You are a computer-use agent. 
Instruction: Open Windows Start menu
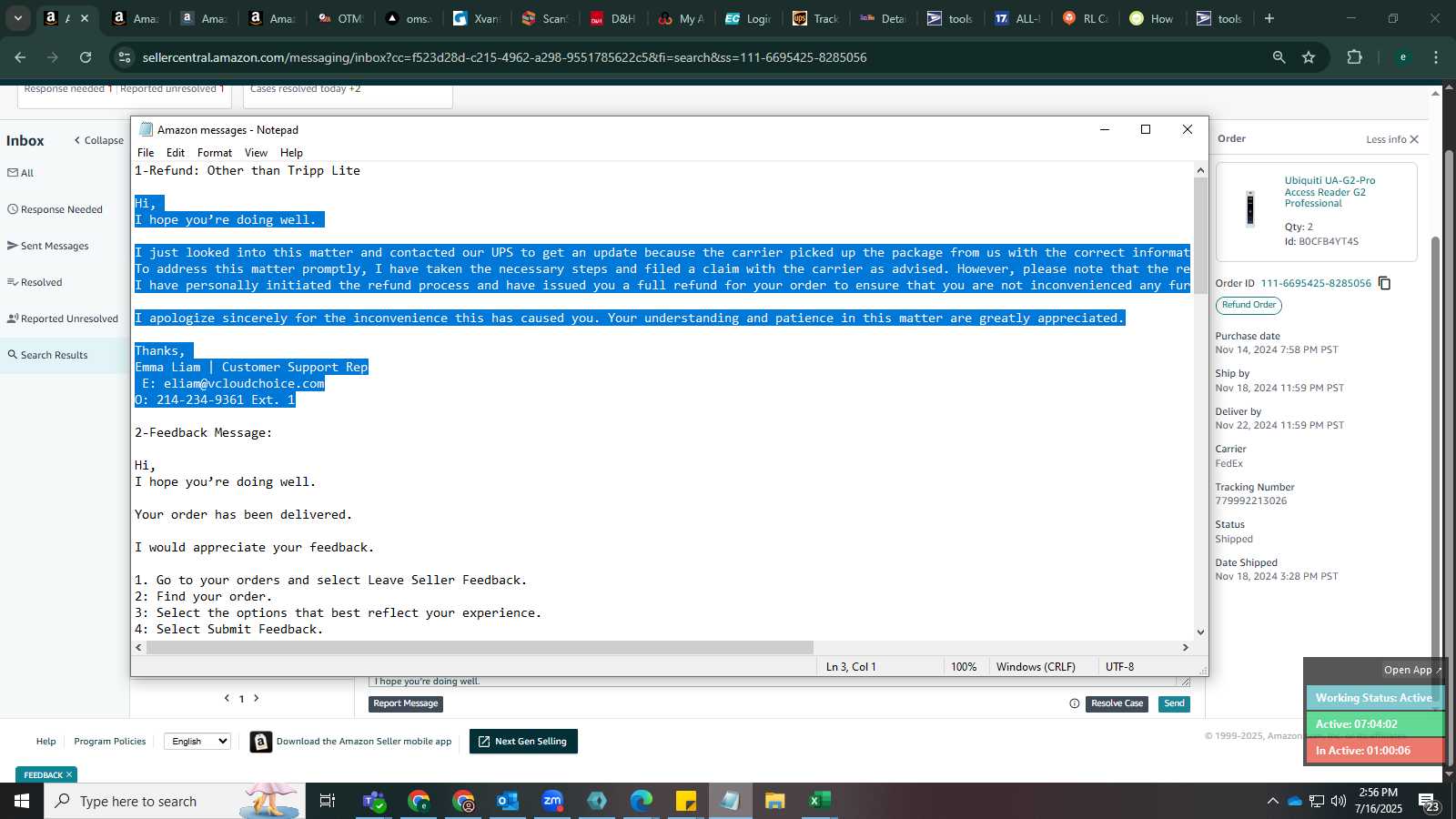[22, 801]
